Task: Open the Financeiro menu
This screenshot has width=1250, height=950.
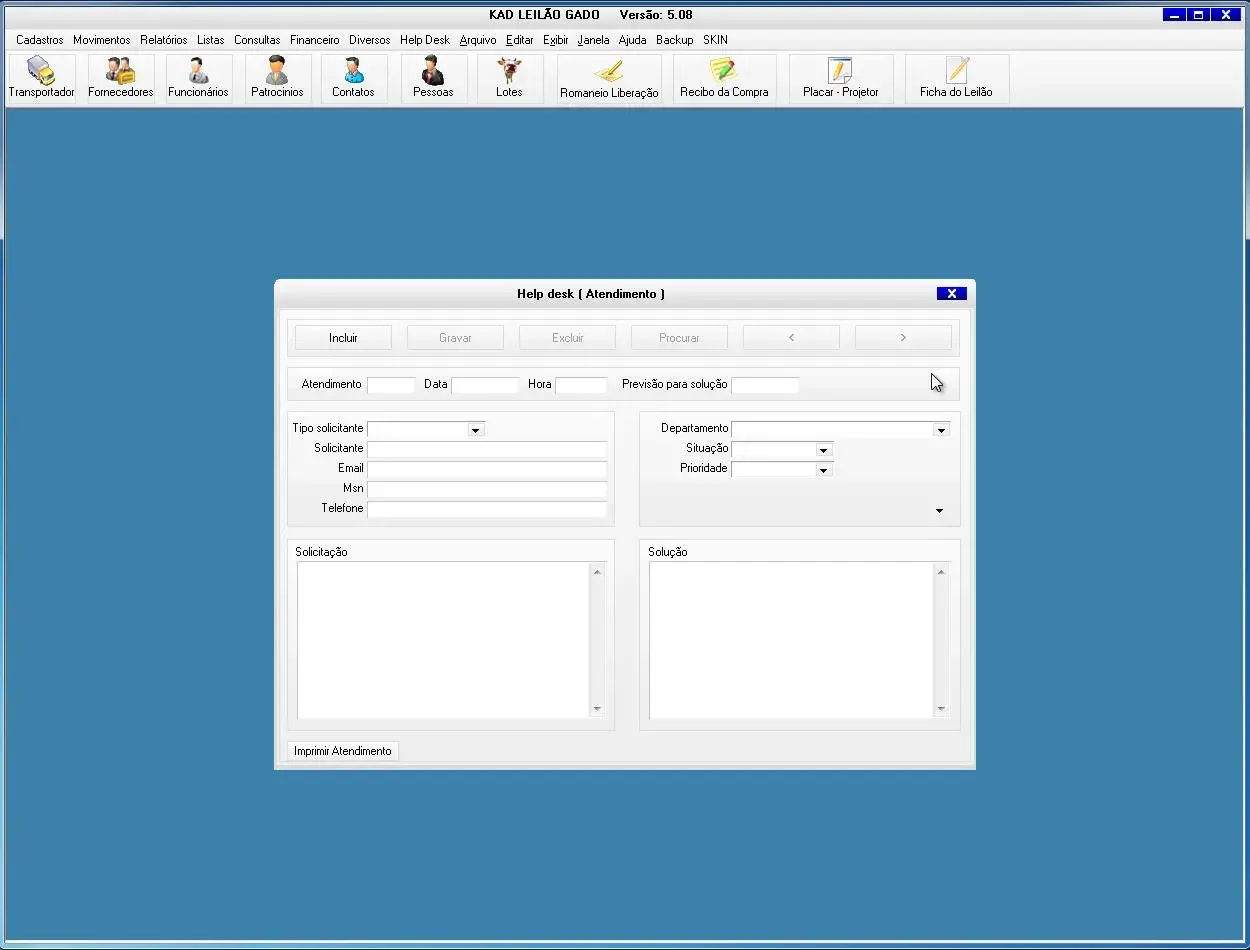Action: (315, 40)
